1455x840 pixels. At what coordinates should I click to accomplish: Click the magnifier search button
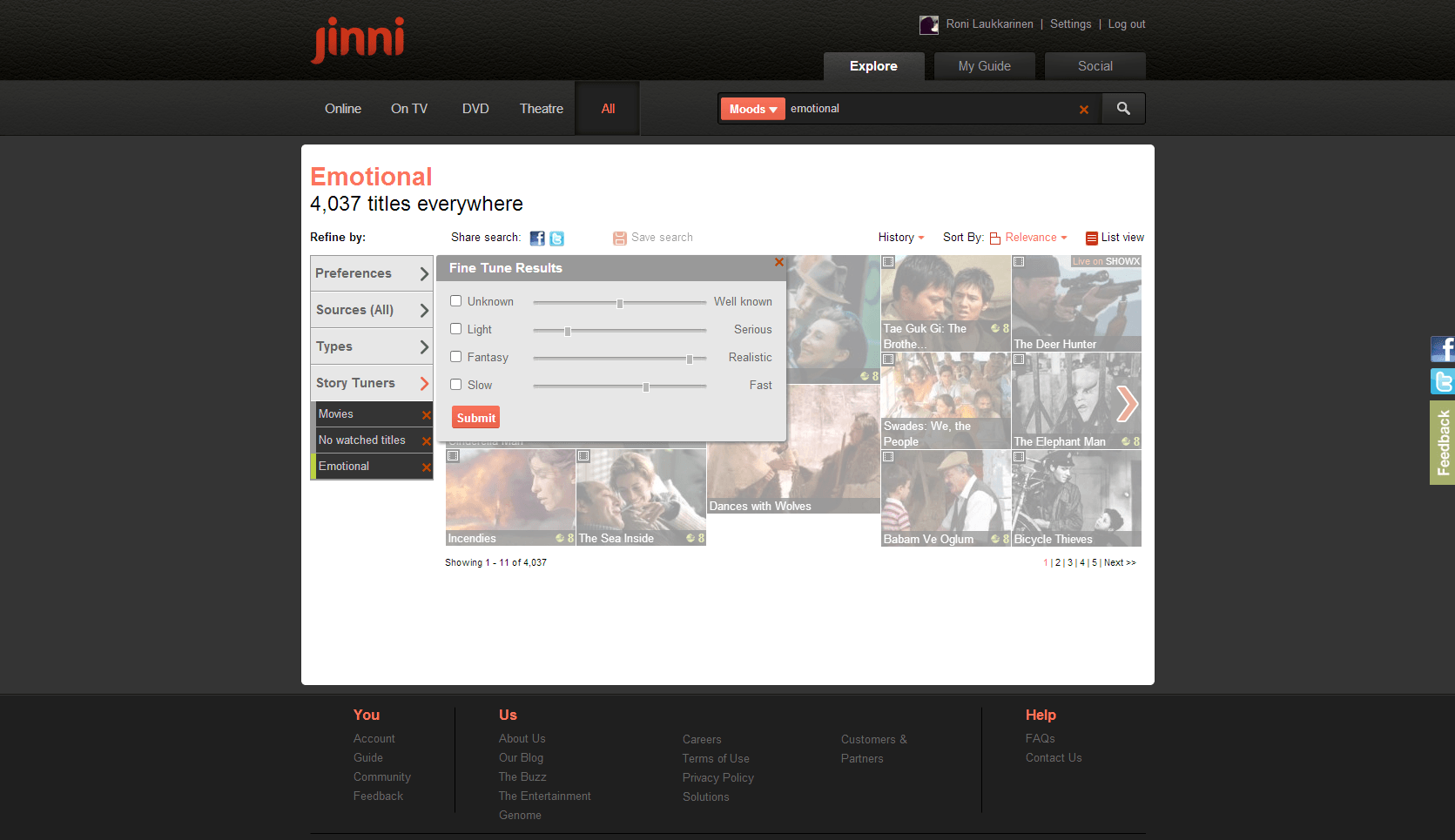pos(1123,109)
